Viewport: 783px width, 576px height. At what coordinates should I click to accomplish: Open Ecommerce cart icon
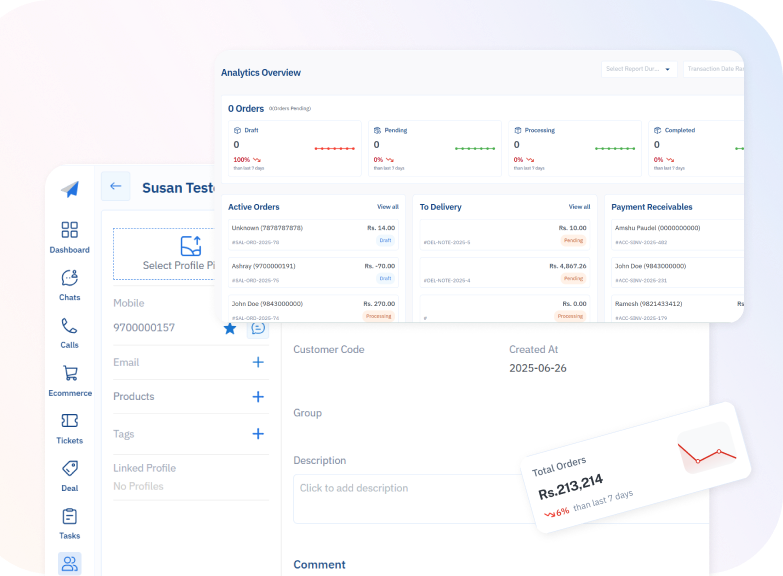(x=69, y=379)
